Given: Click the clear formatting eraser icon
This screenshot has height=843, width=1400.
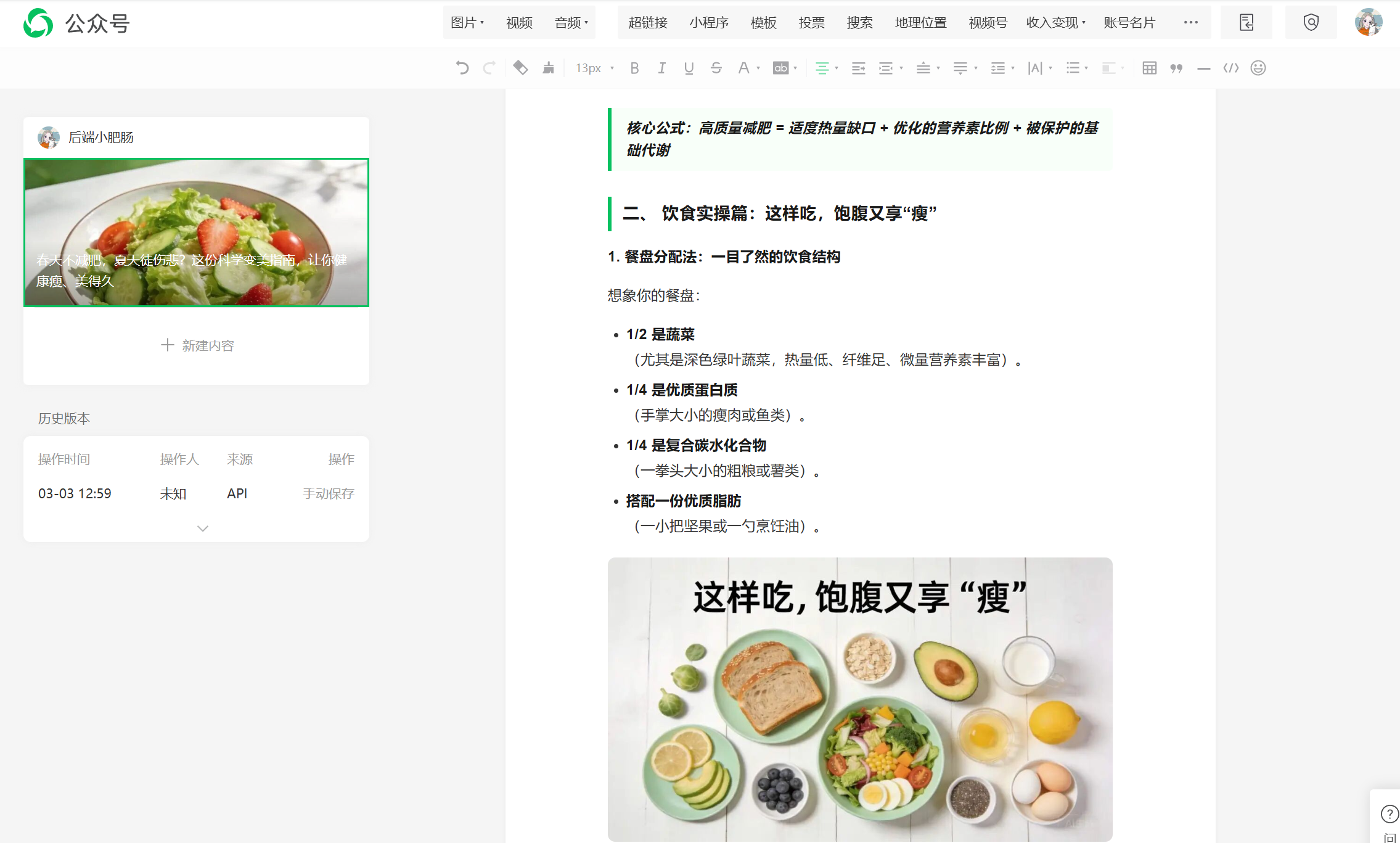Looking at the screenshot, I should tap(520, 68).
